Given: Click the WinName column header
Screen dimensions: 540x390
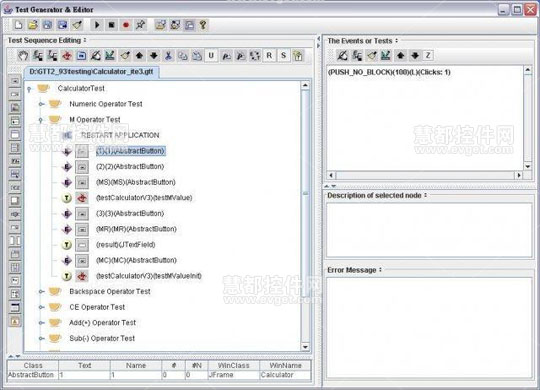Looking at the screenshot, I should click(x=285, y=366).
